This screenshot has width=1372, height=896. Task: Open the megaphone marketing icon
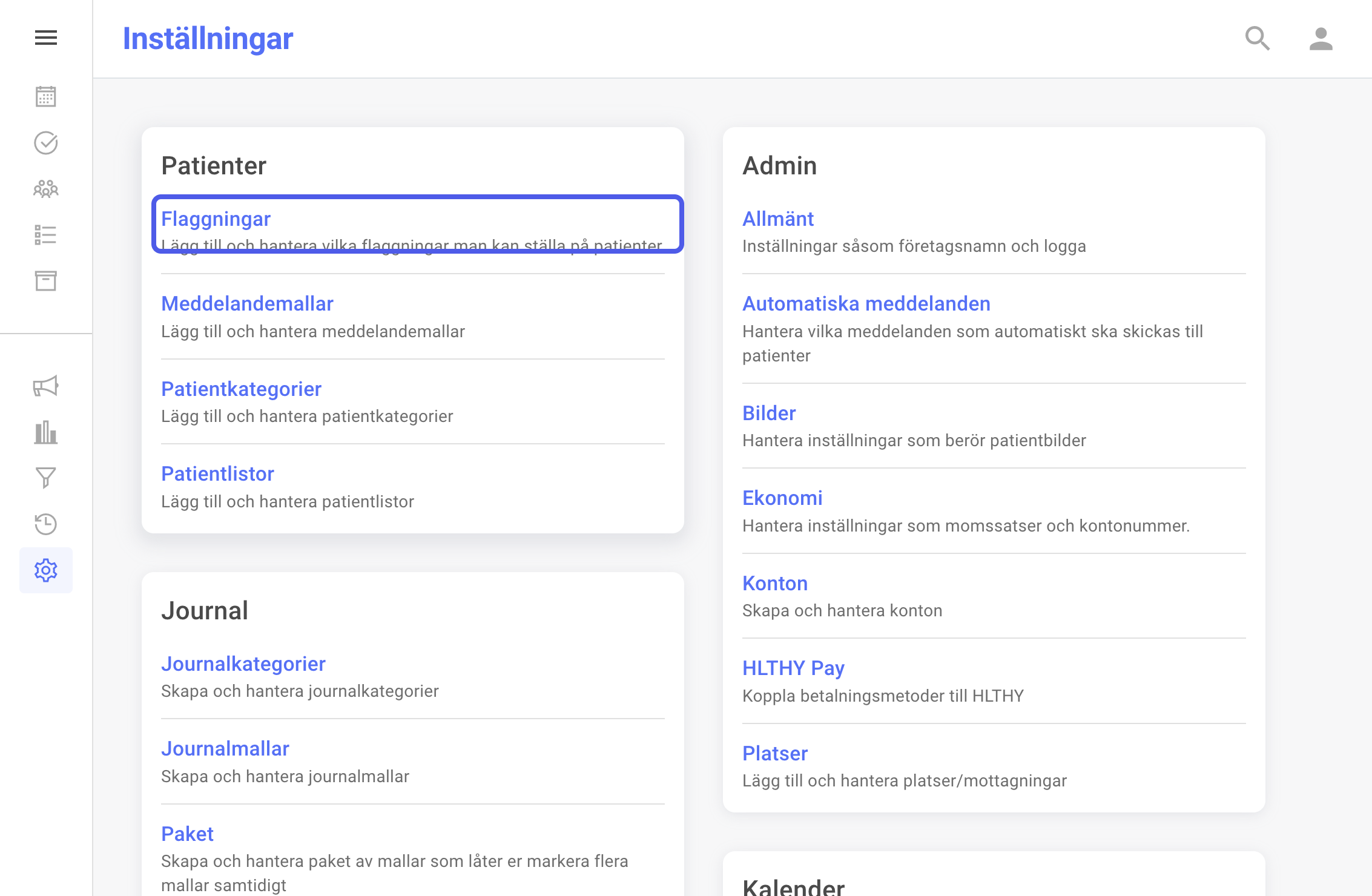[x=46, y=386]
